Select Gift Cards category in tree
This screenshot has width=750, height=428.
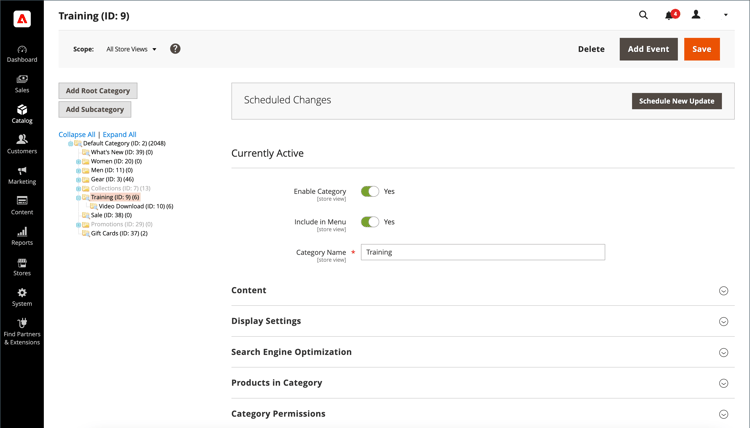[118, 233]
